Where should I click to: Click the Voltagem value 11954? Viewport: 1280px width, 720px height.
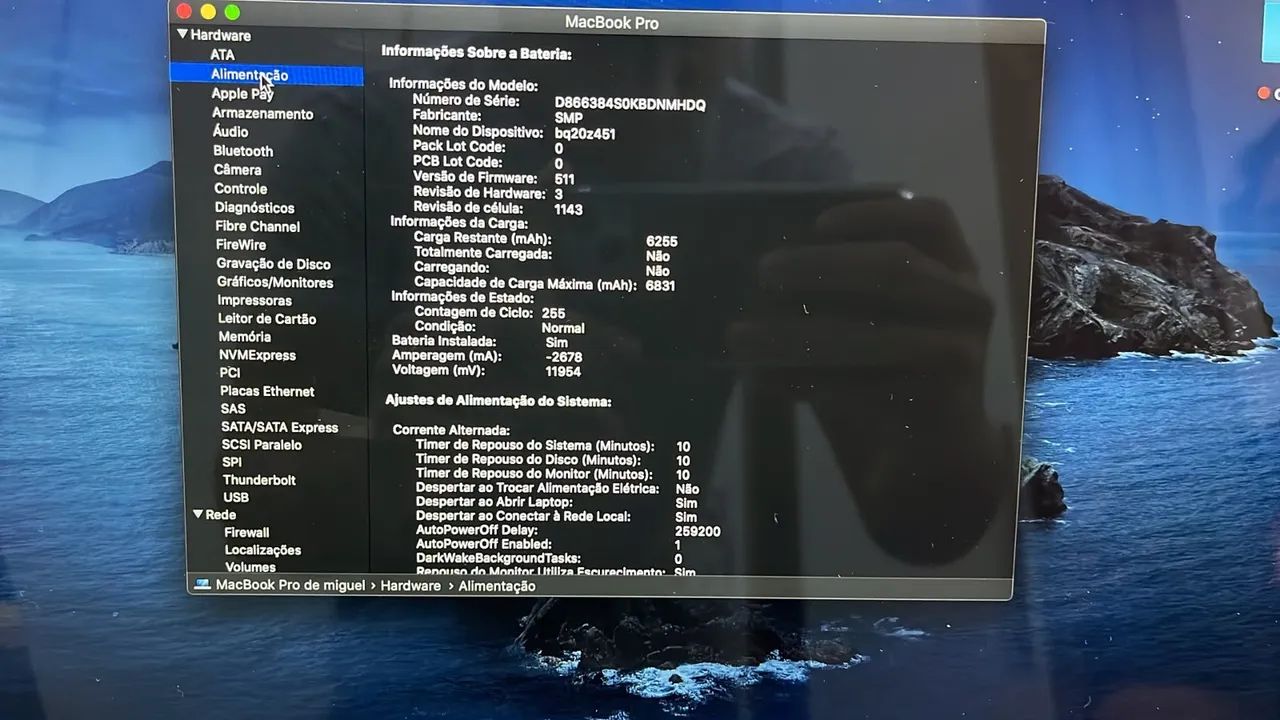[563, 371]
